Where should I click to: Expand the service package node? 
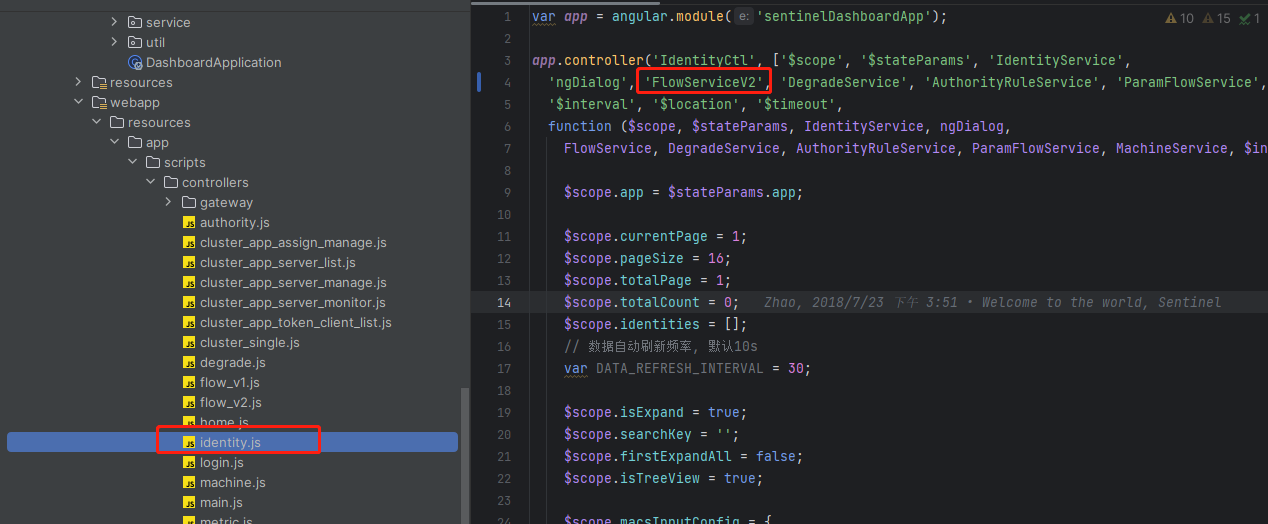tap(114, 22)
